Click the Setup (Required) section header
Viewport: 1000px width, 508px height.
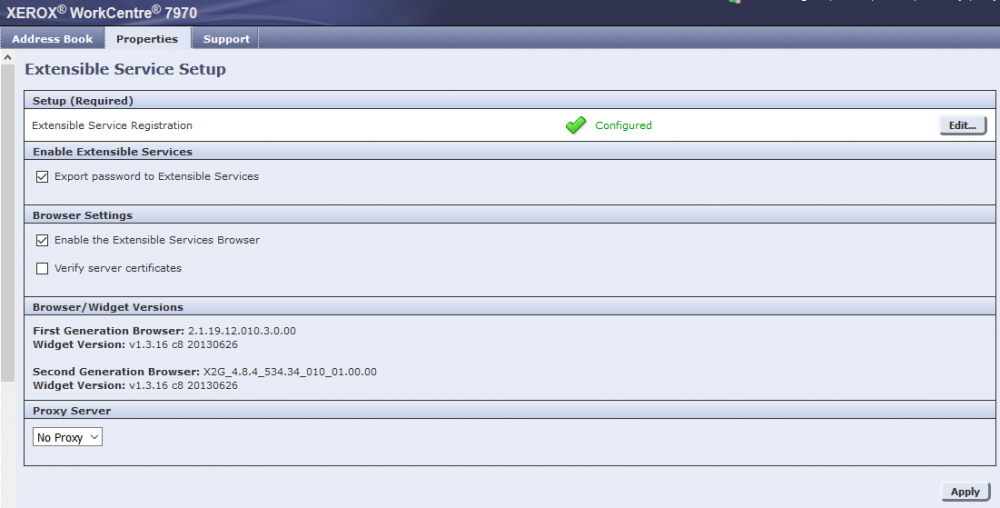click(x=83, y=101)
